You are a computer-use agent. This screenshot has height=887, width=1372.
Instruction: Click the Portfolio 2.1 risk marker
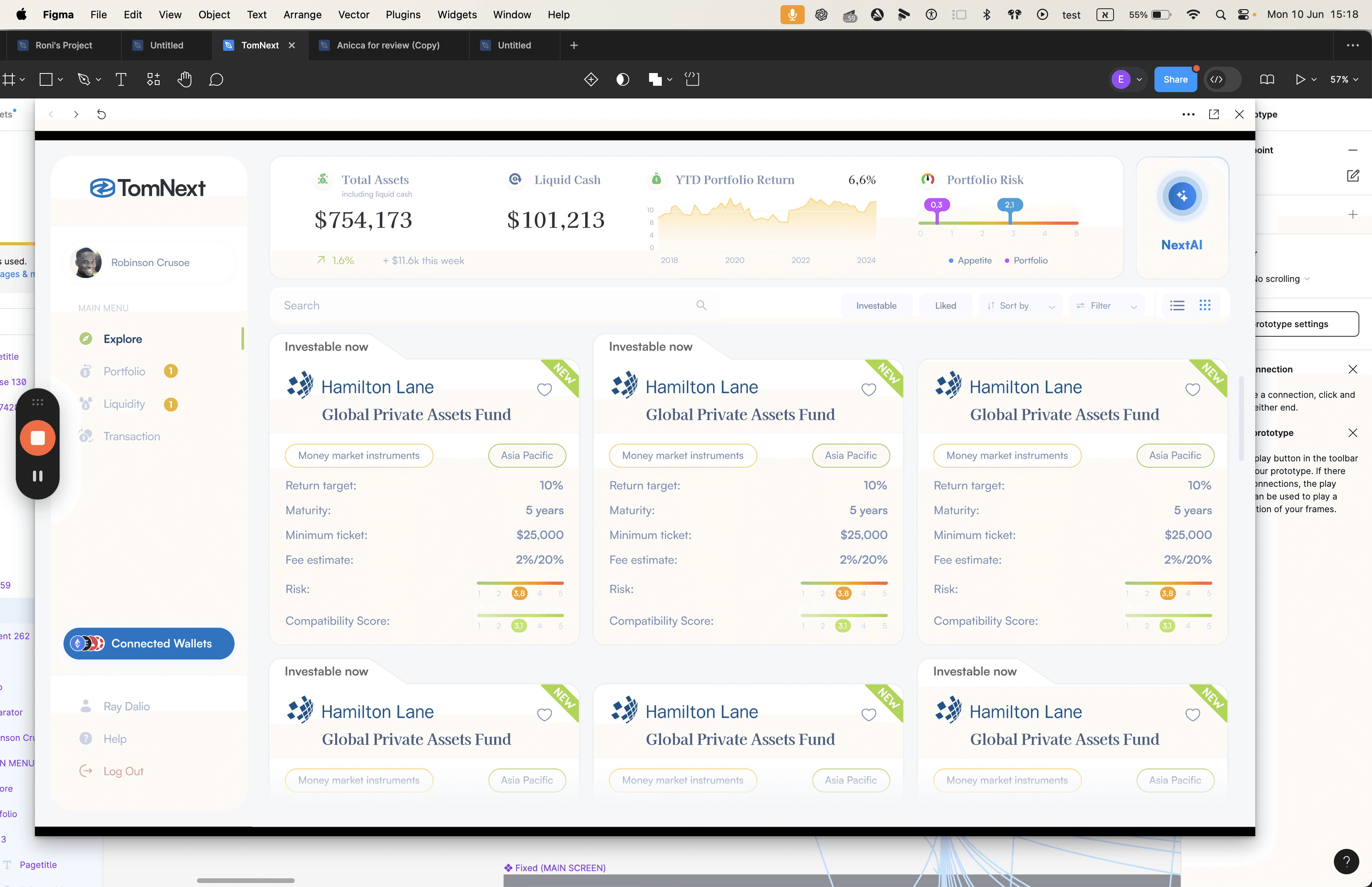1009,205
